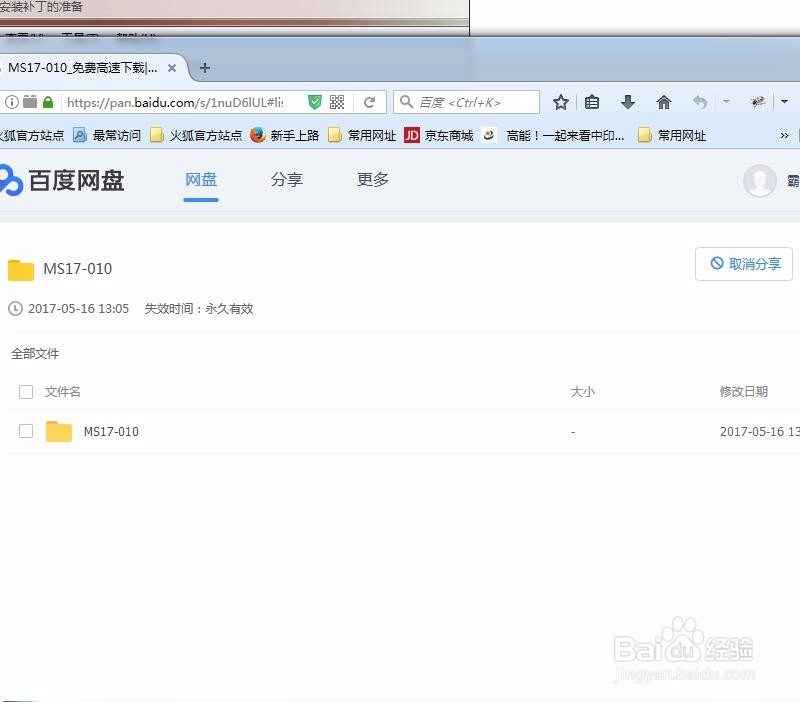Click the user avatar circle
The width and height of the screenshot is (800, 702).
pyautogui.click(x=760, y=181)
